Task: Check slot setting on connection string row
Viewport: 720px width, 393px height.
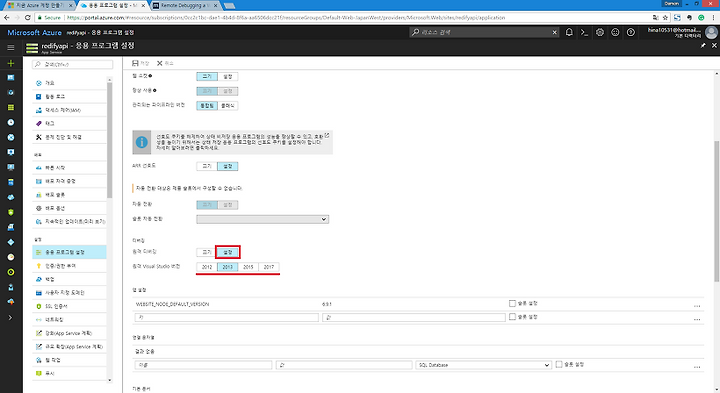Action: tap(559, 365)
